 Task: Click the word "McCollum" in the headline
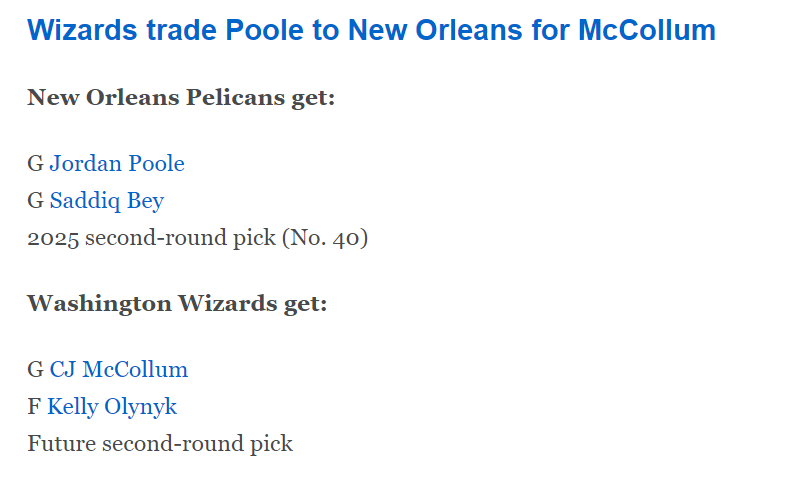point(647,30)
